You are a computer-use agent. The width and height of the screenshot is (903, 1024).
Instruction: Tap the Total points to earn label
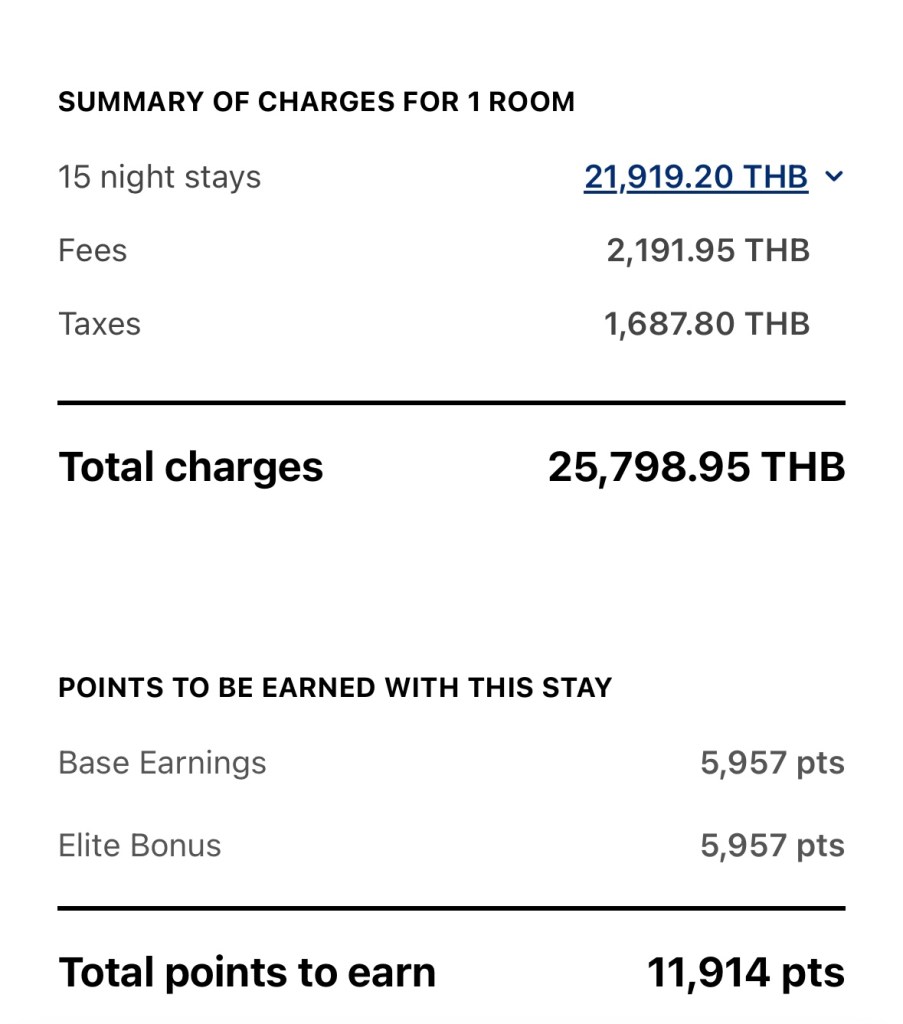(x=247, y=972)
